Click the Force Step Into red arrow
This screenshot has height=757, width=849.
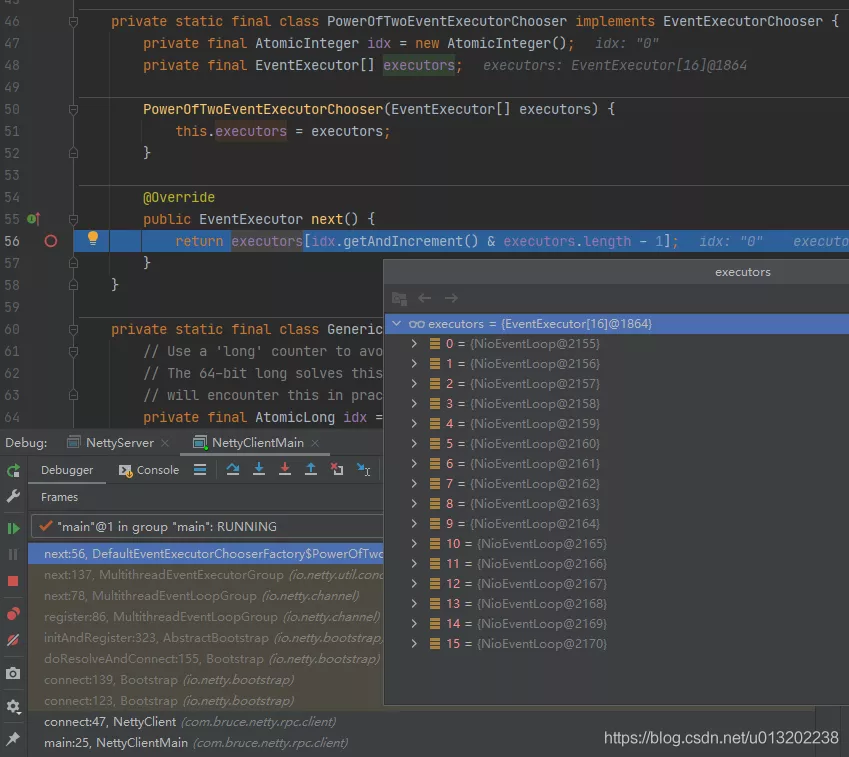(285, 470)
